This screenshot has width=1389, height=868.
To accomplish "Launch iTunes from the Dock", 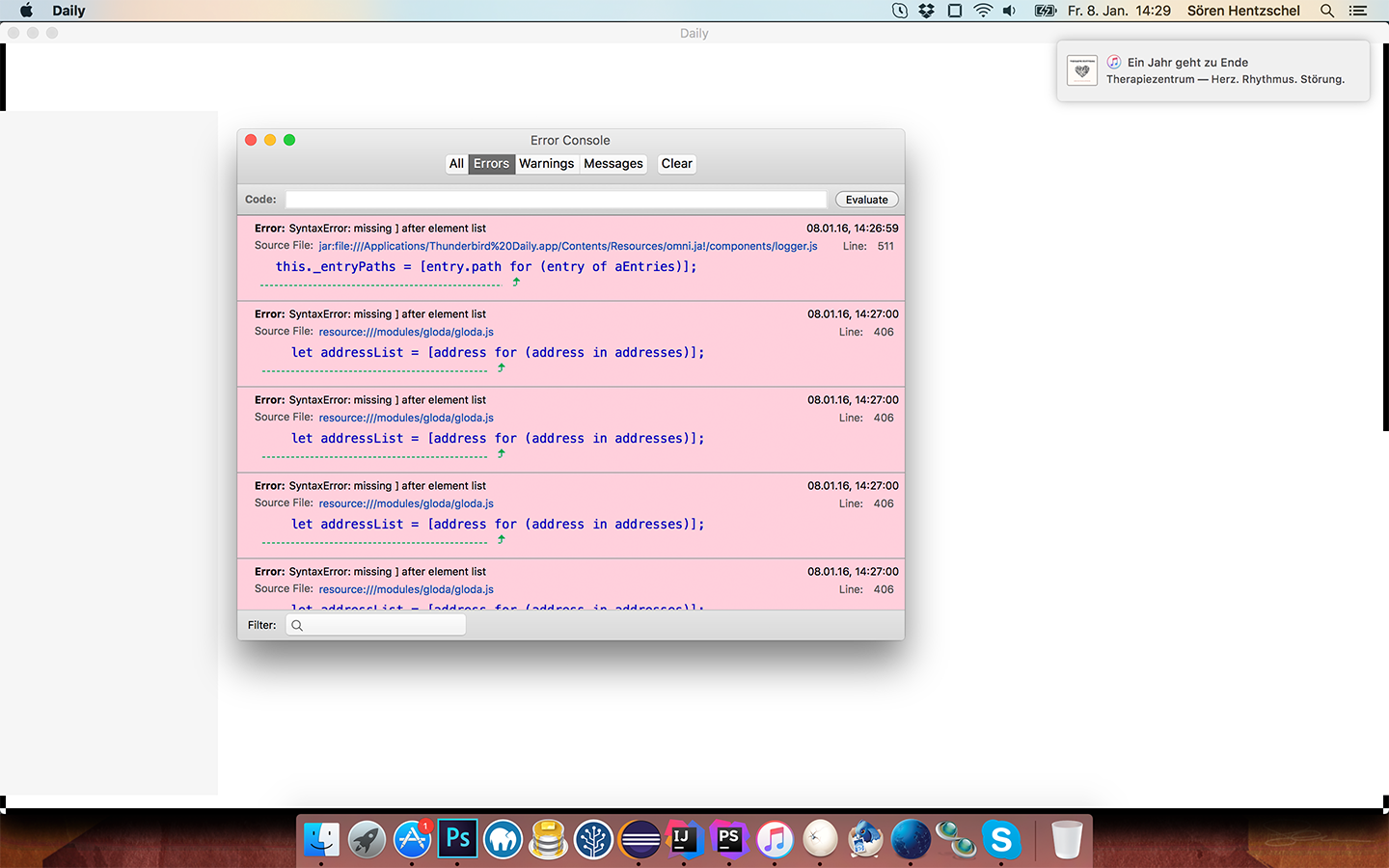I will coord(775,839).
